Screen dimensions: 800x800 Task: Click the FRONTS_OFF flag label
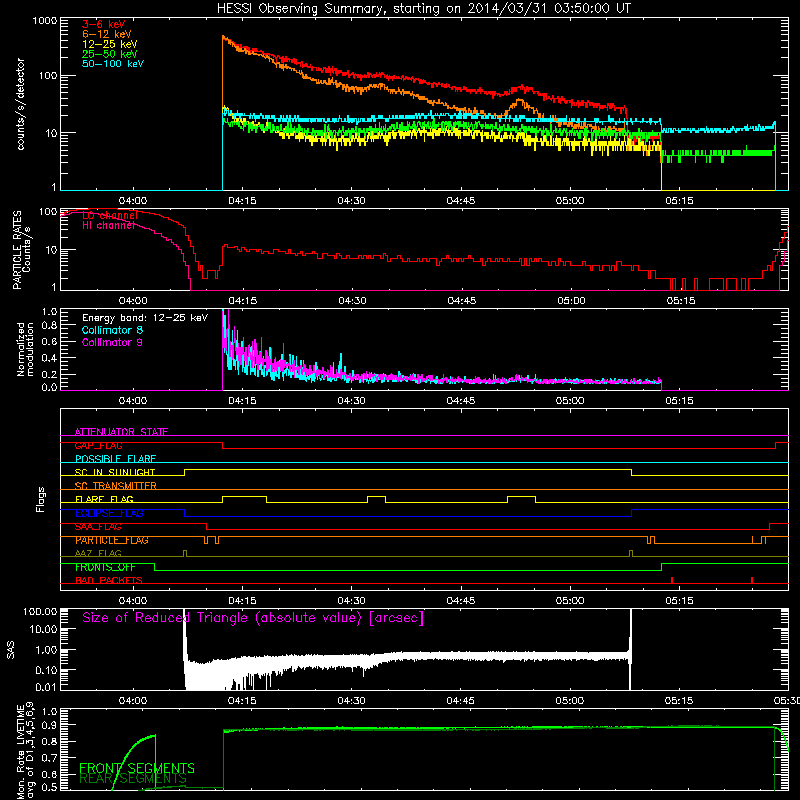pyautogui.click(x=105, y=567)
